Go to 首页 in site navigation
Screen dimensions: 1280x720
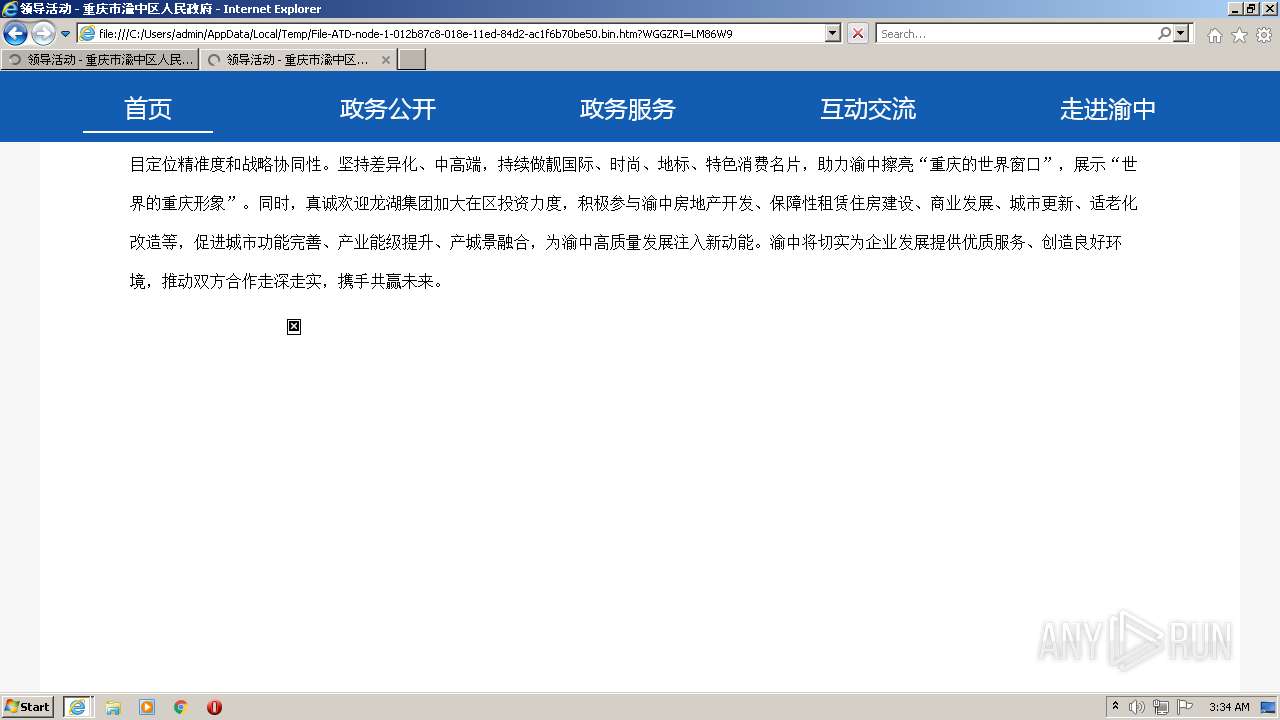coord(148,109)
